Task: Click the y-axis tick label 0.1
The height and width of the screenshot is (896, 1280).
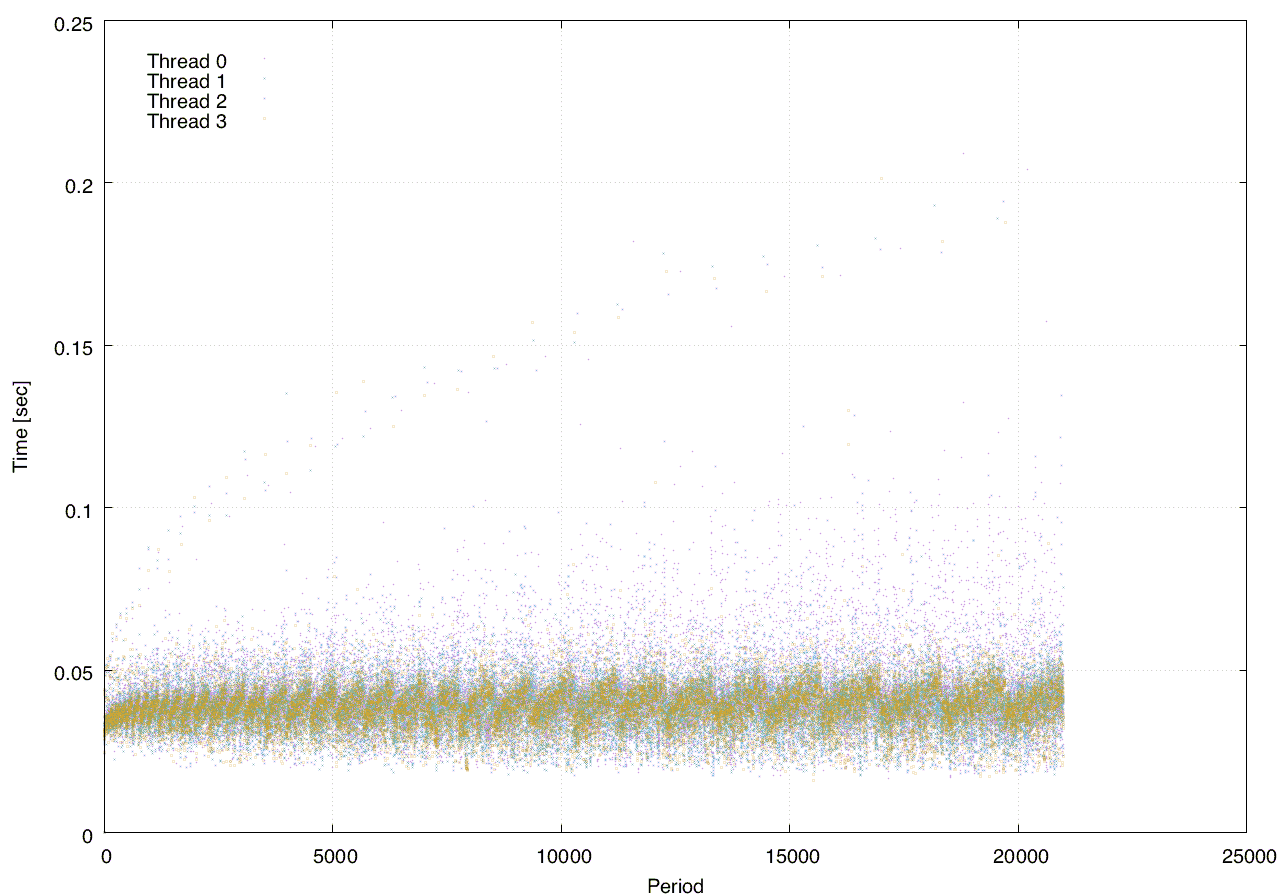Action: 77,509
